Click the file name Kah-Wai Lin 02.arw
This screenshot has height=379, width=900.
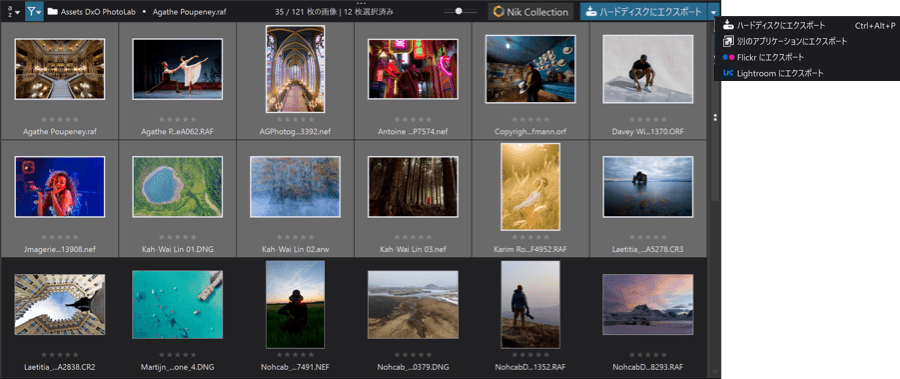point(296,250)
